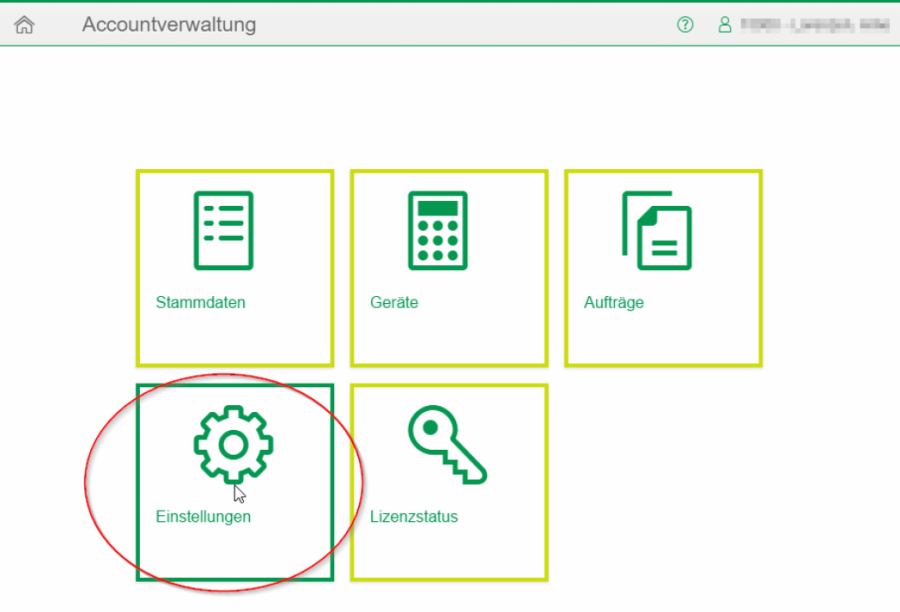Screen dimensions: 900x612
Task: Click the Geräte calculator icon
Action: point(438,230)
